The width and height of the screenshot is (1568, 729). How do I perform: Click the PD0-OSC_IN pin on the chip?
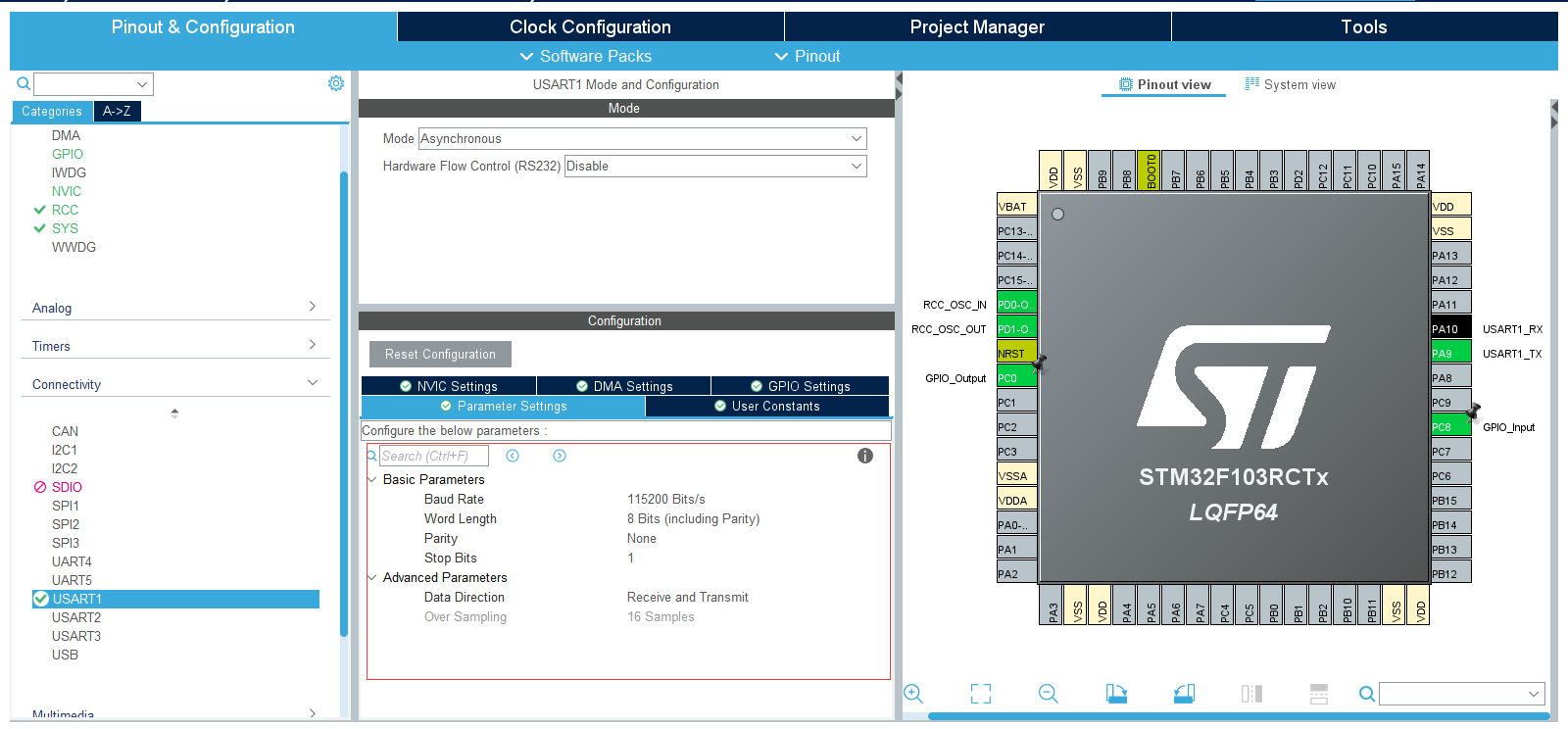(1017, 304)
